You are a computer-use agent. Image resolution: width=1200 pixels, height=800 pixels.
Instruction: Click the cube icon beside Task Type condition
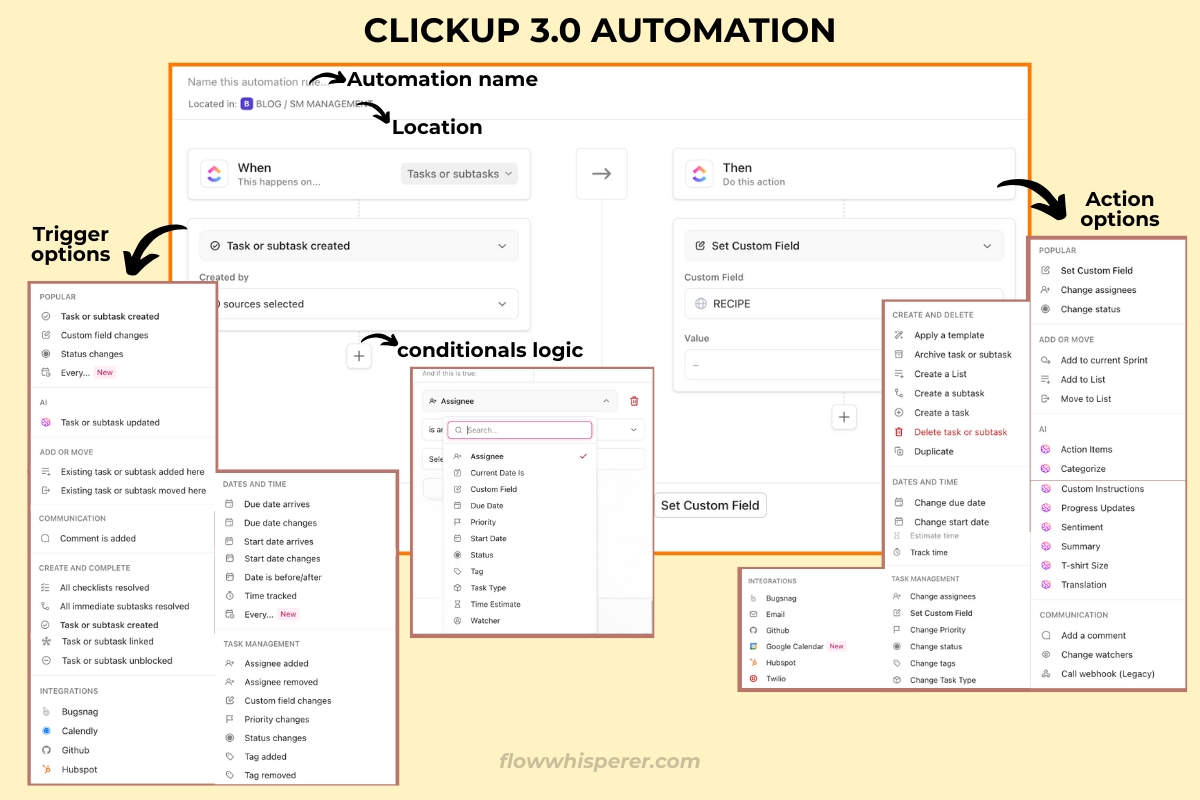tap(458, 588)
